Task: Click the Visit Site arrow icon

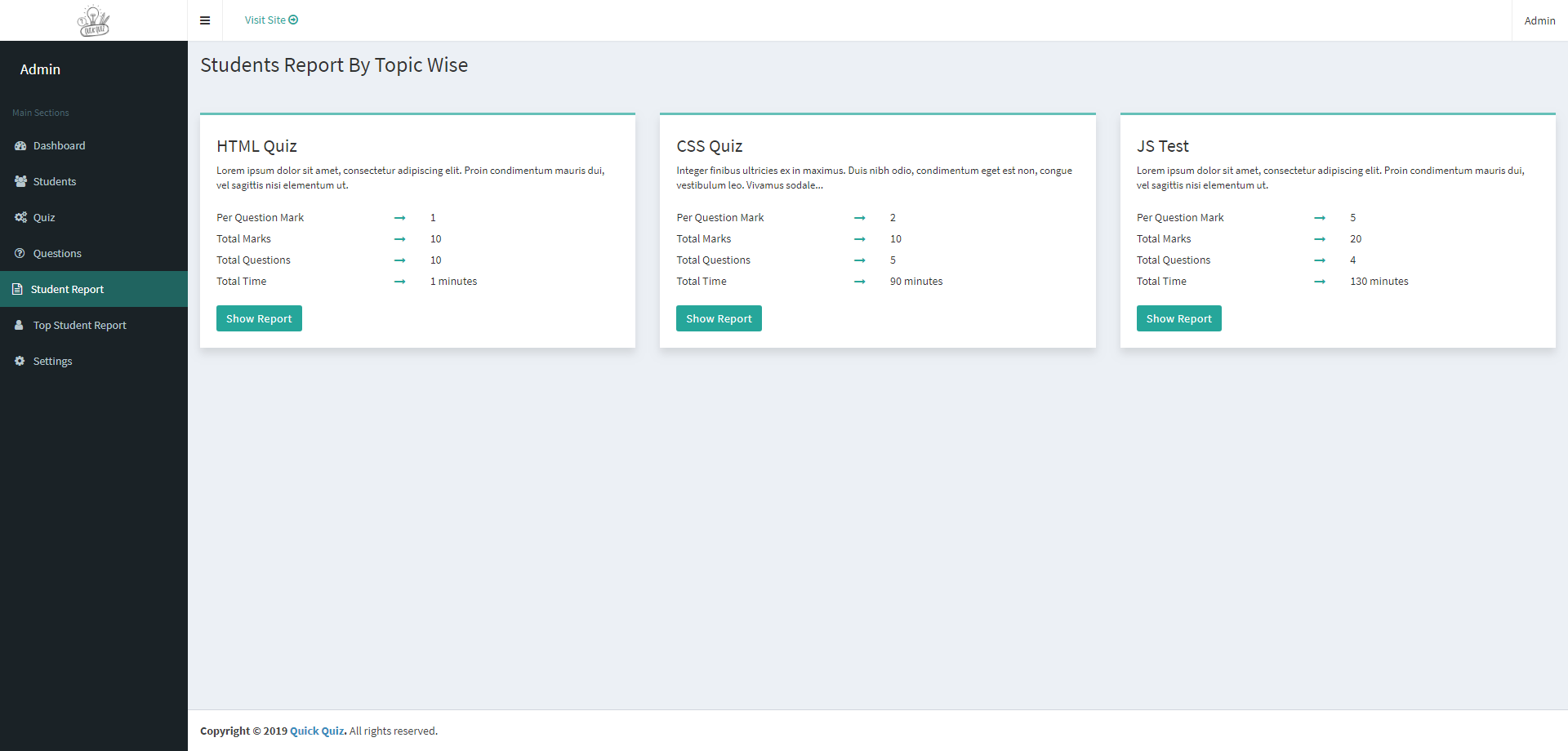Action: (293, 20)
